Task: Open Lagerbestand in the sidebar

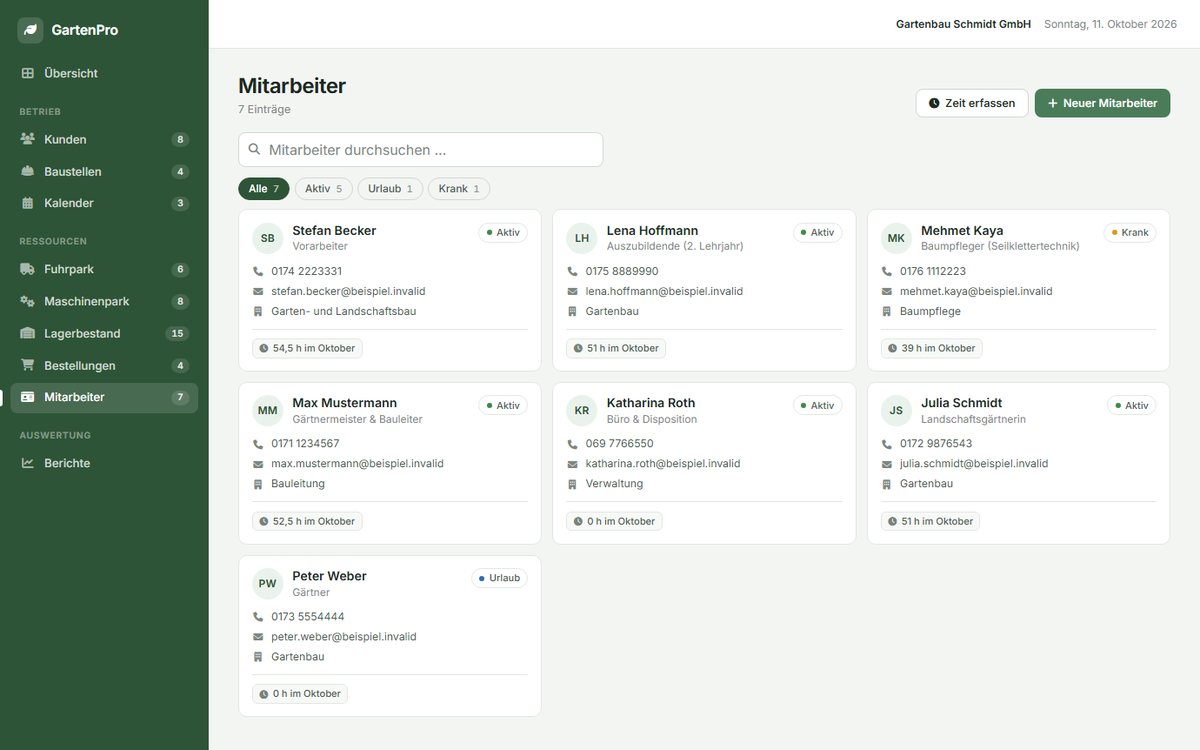Action: [x=104, y=333]
